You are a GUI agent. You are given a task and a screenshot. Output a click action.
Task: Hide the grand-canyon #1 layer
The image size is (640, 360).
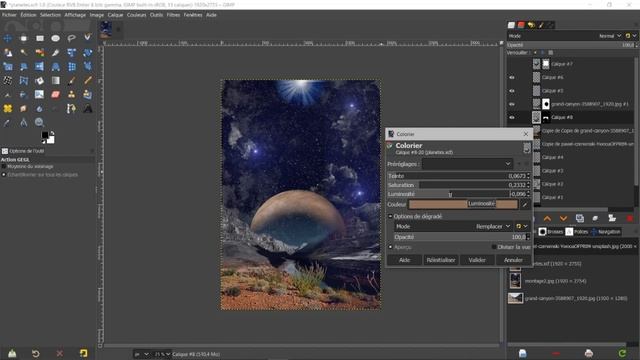(x=512, y=104)
